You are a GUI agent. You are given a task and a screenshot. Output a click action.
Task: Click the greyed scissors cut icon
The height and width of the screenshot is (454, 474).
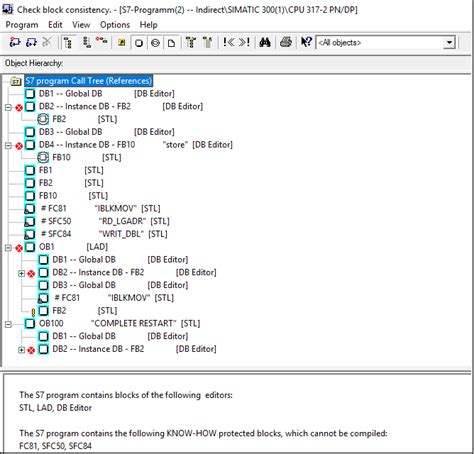tap(47, 42)
